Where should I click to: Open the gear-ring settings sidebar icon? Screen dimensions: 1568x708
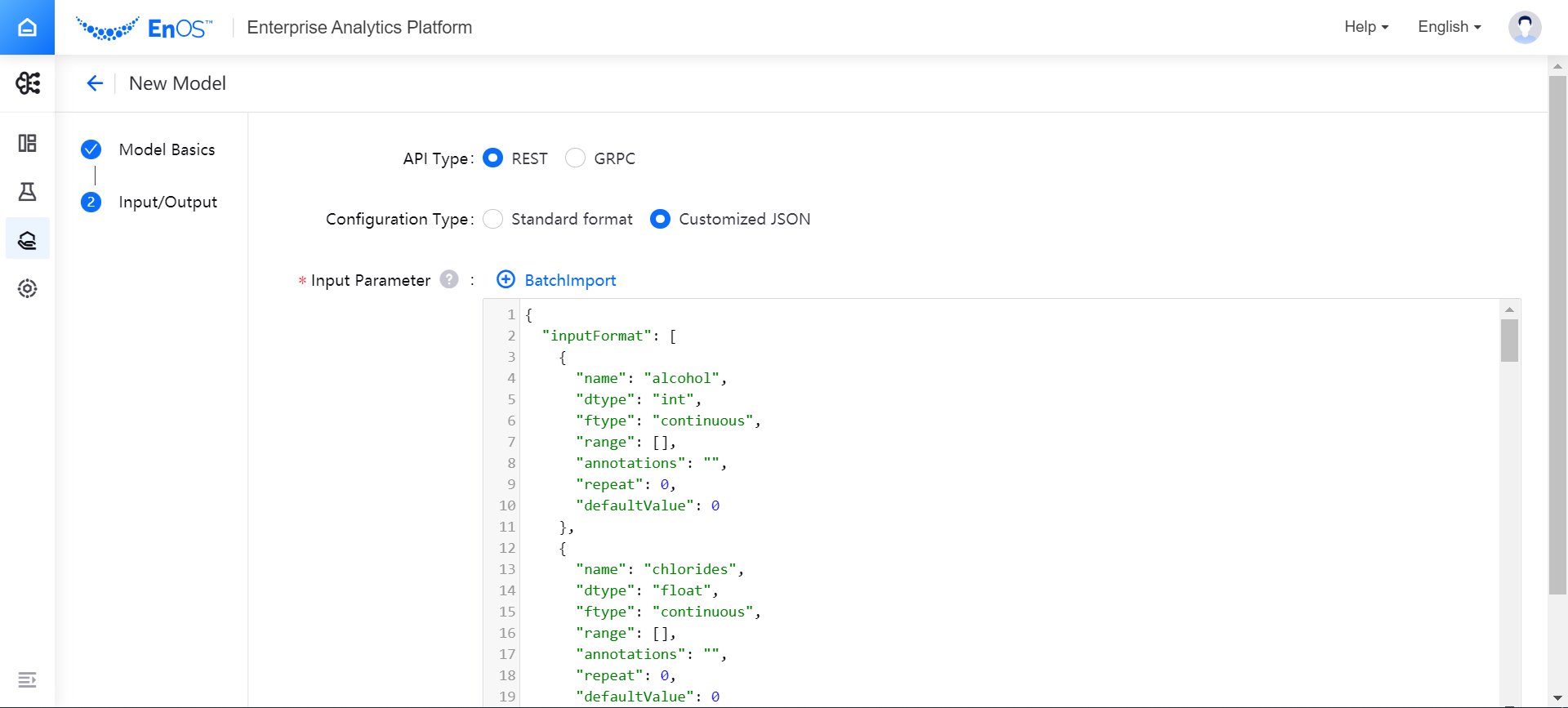click(28, 288)
